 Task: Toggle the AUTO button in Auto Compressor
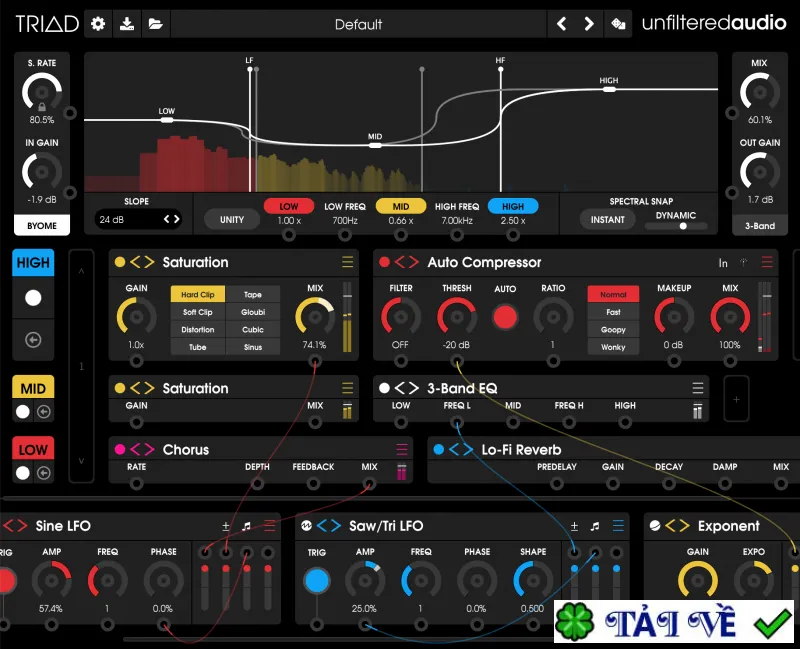tap(505, 317)
